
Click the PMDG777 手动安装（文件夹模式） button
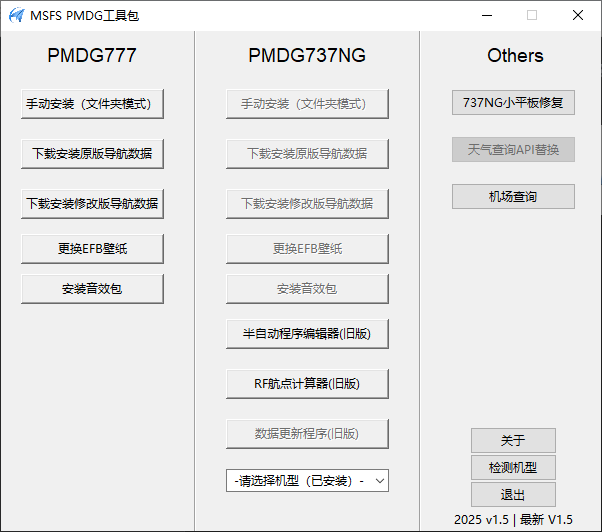pos(92,104)
